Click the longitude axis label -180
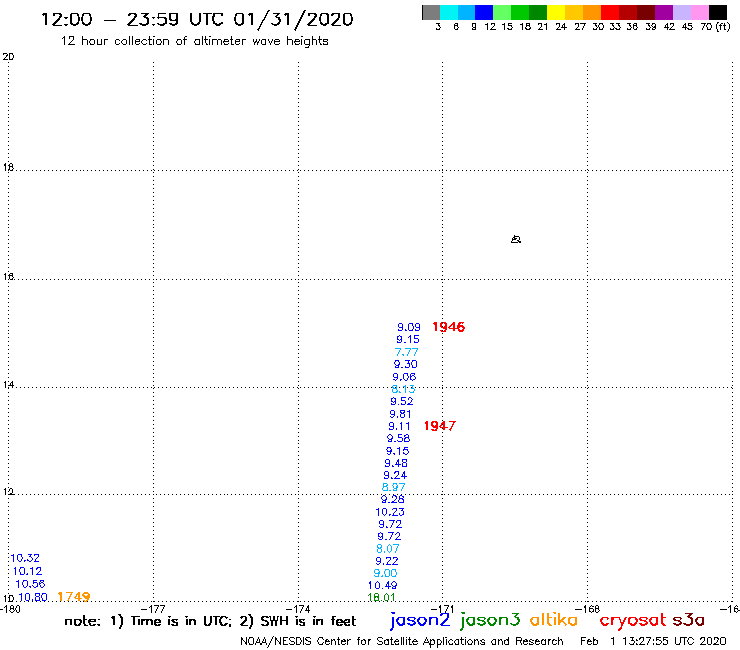740x650 pixels. click(10, 609)
